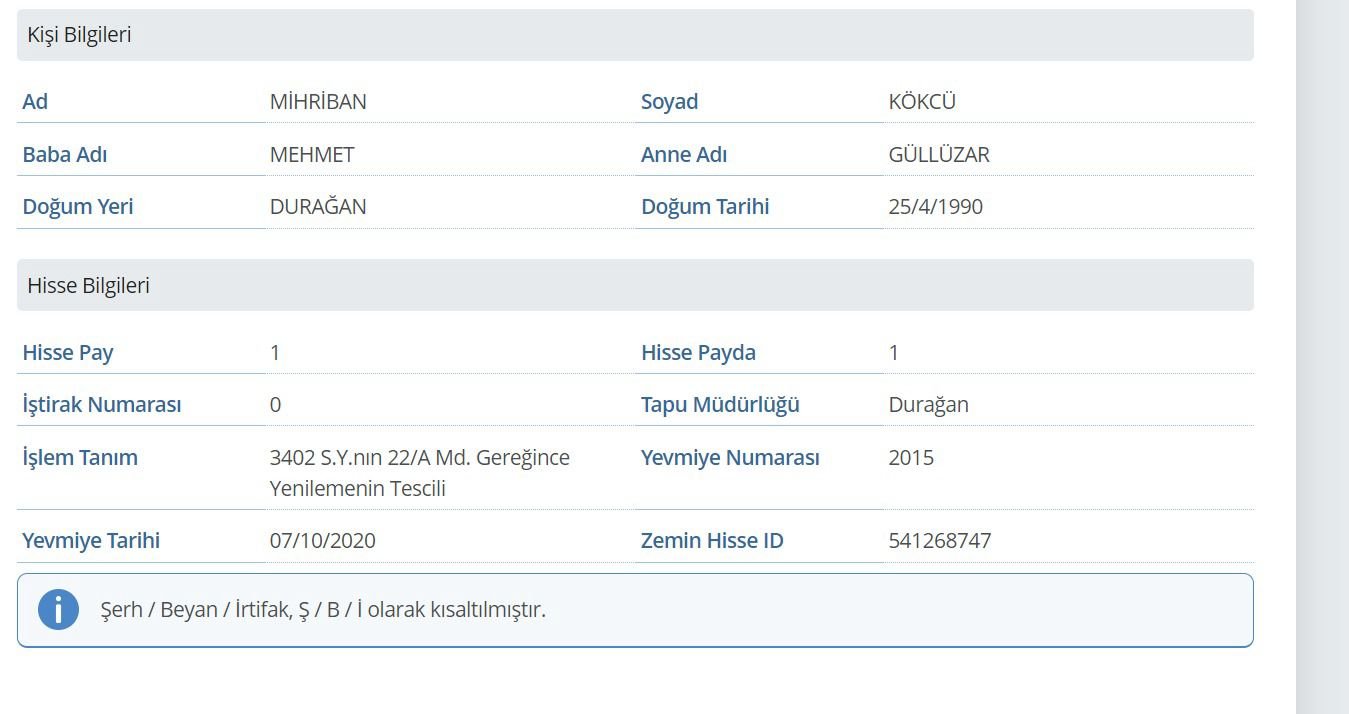Click the İşlem Tanım description text
Viewport: 1349px width, 714px height.
(419, 473)
